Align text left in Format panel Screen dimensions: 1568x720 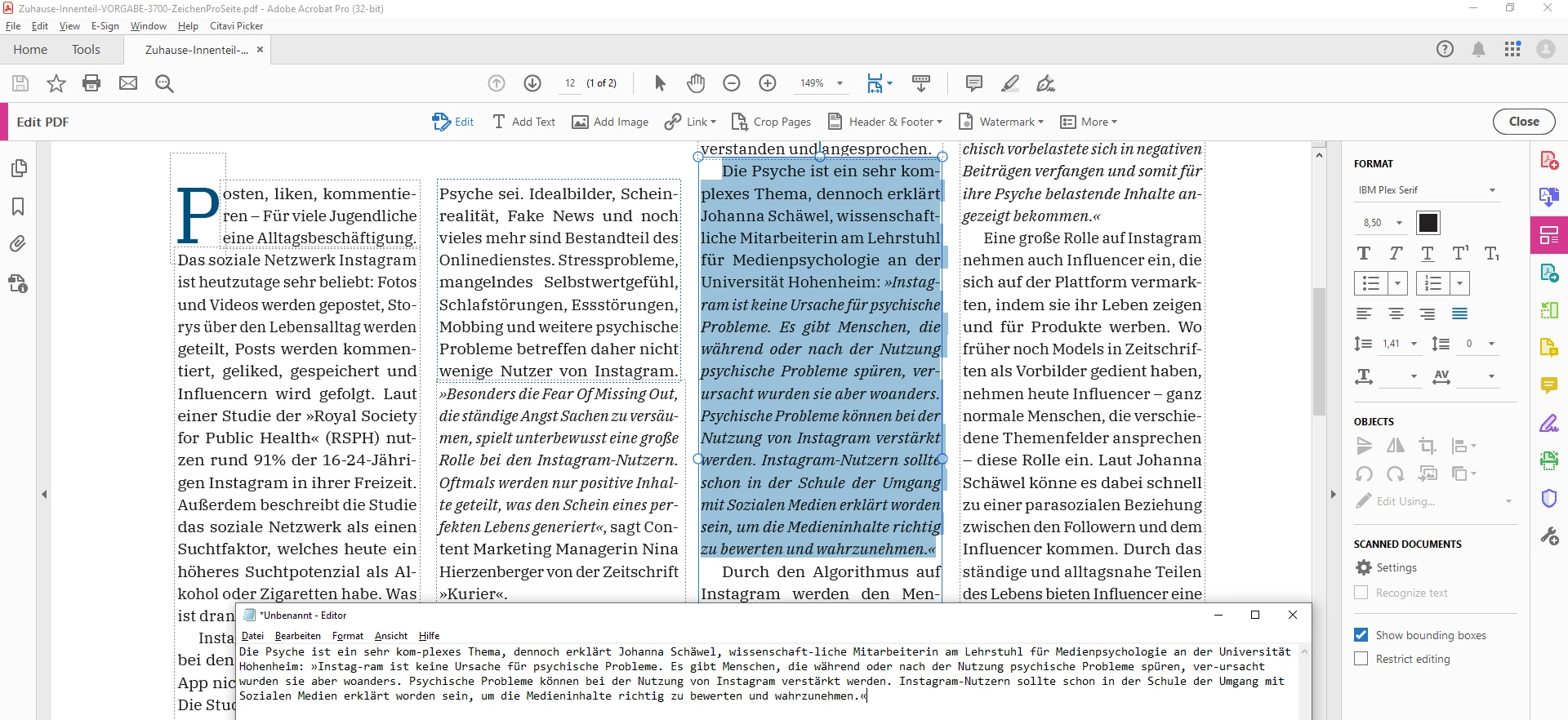[x=1364, y=313]
